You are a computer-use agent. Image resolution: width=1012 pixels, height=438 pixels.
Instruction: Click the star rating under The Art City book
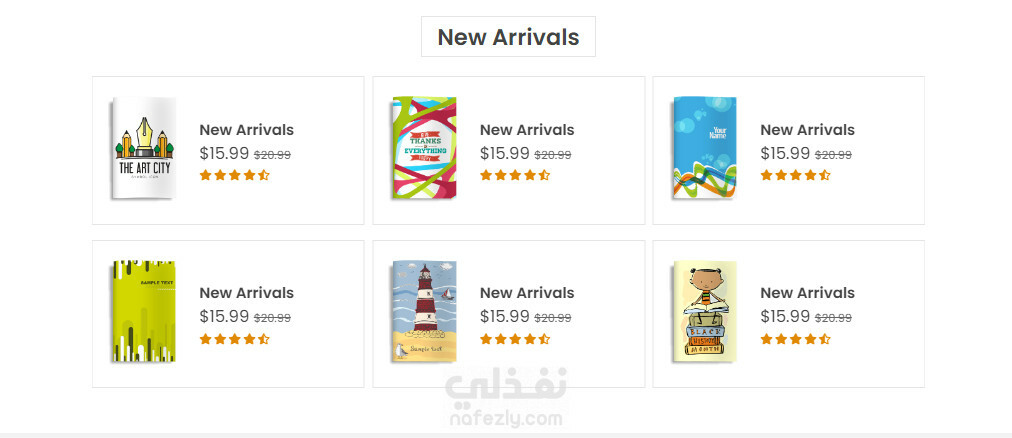234,175
